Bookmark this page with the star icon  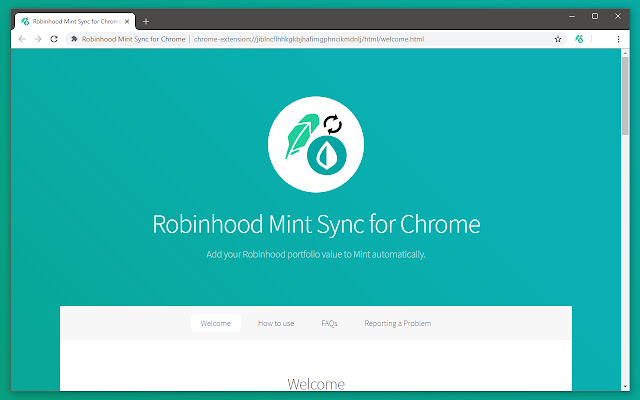tap(558, 39)
